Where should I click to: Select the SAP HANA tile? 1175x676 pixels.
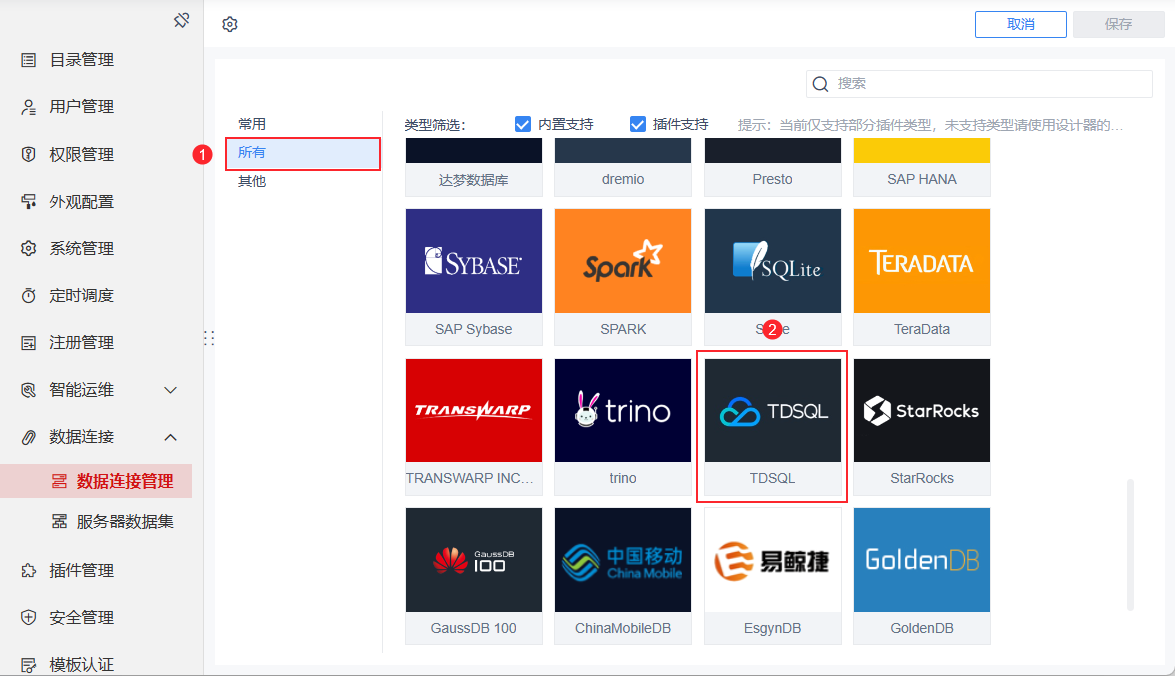[922, 167]
